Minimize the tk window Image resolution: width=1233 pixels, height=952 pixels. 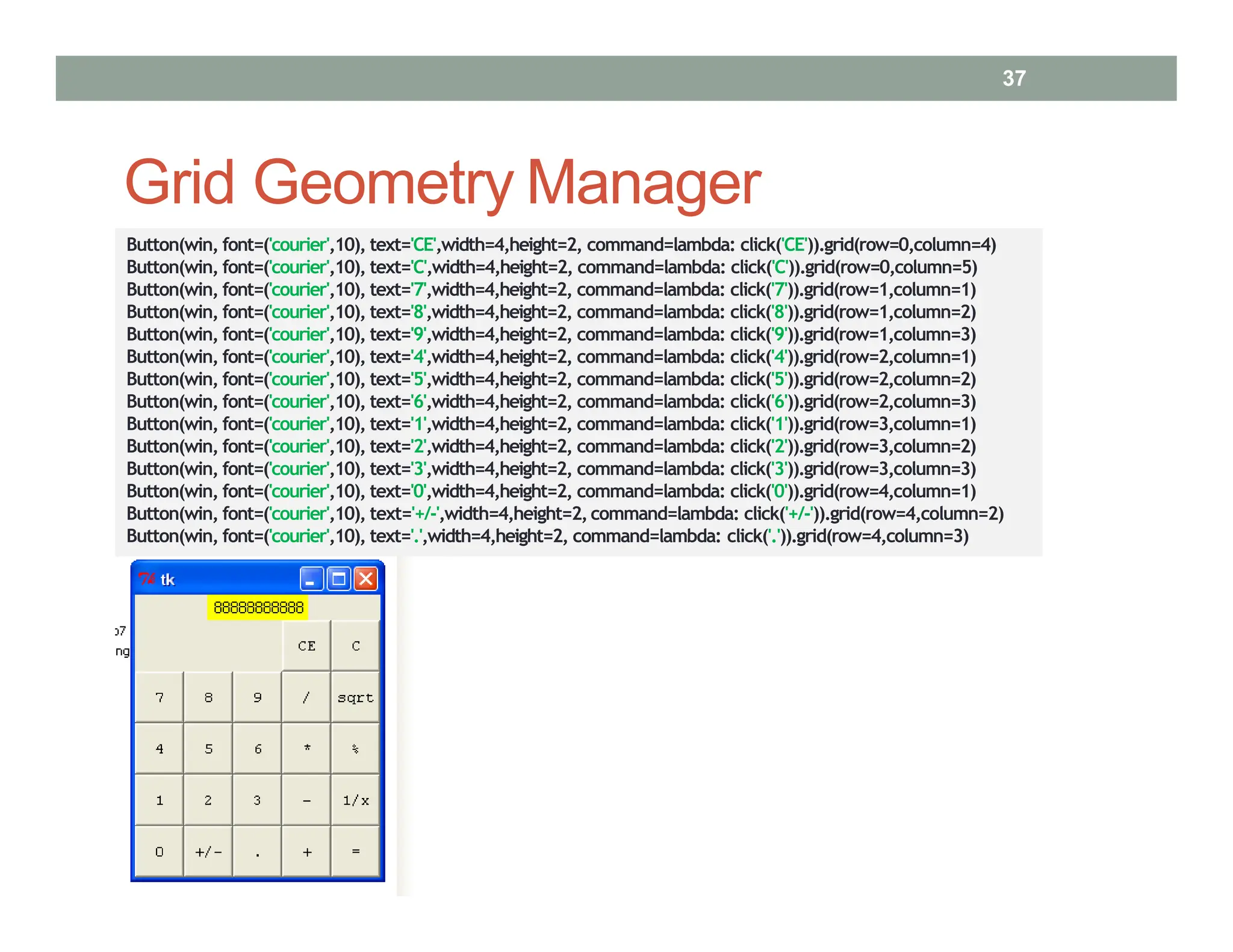coord(311,579)
